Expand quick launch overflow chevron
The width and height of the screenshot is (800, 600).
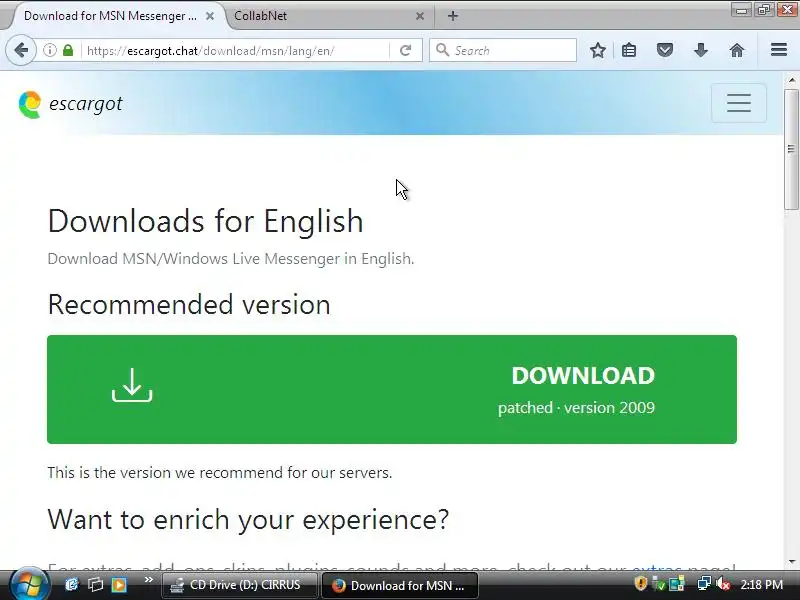[x=148, y=580]
